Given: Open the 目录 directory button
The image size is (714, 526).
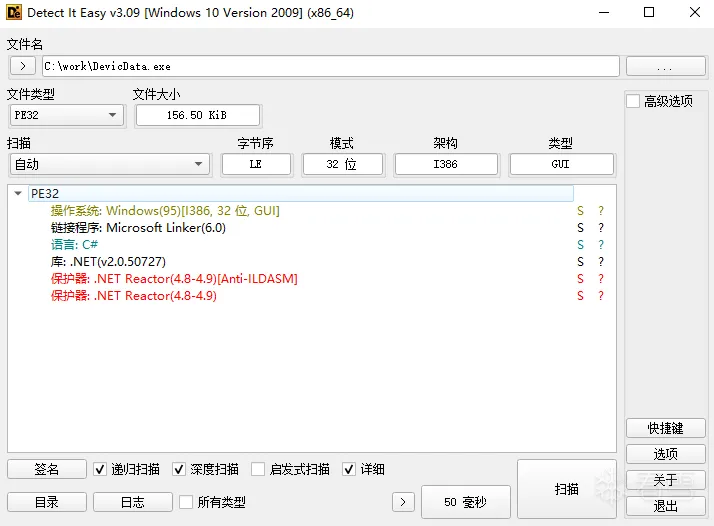Looking at the screenshot, I should click(x=47, y=502).
